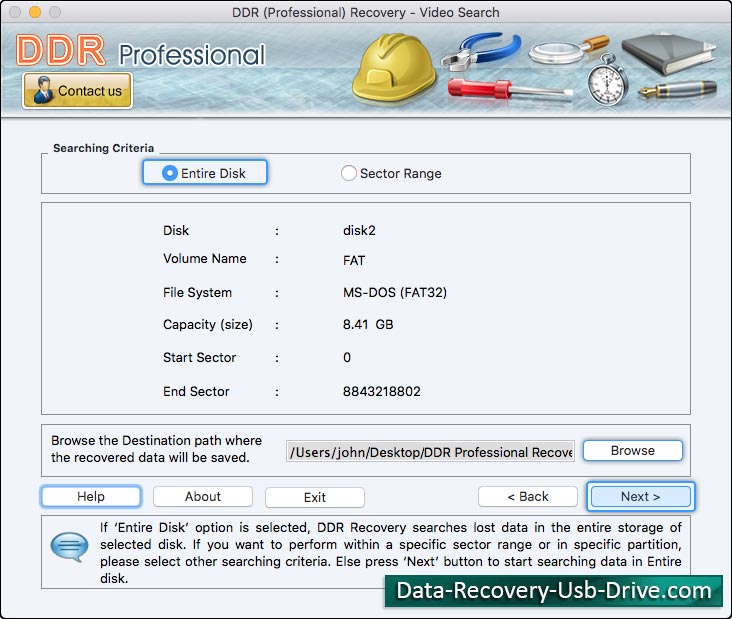Image resolution: width=732 pixels, height=619 pixels.
Task: Click the DDR Professional logo
Action: [140, 51]
